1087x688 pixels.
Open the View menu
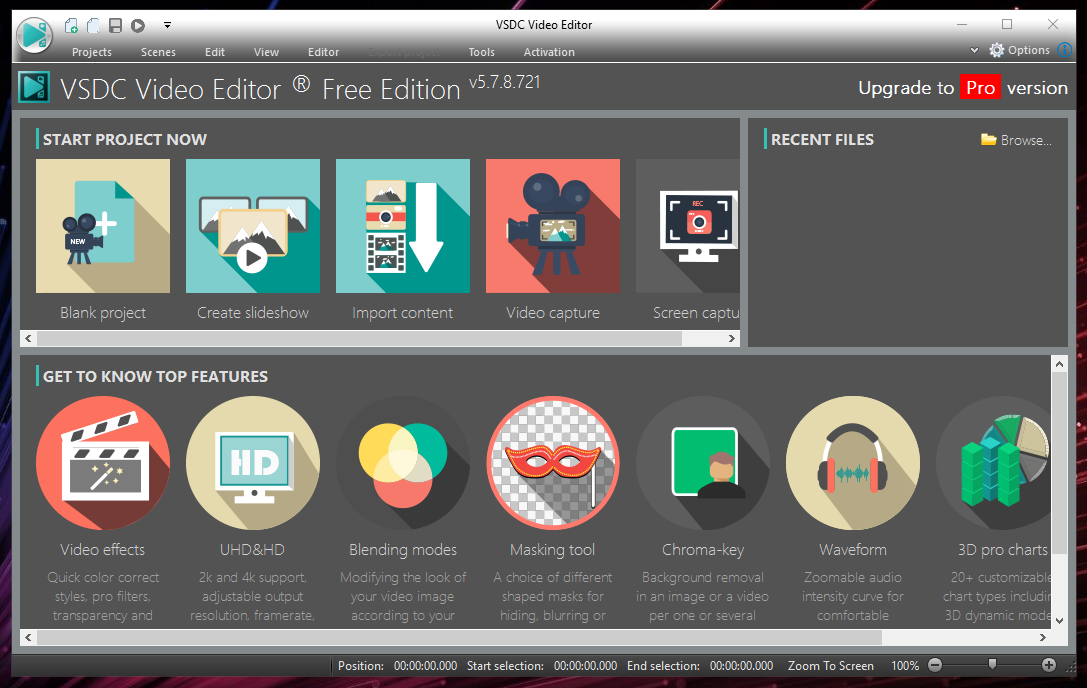(x=266, y=52)
